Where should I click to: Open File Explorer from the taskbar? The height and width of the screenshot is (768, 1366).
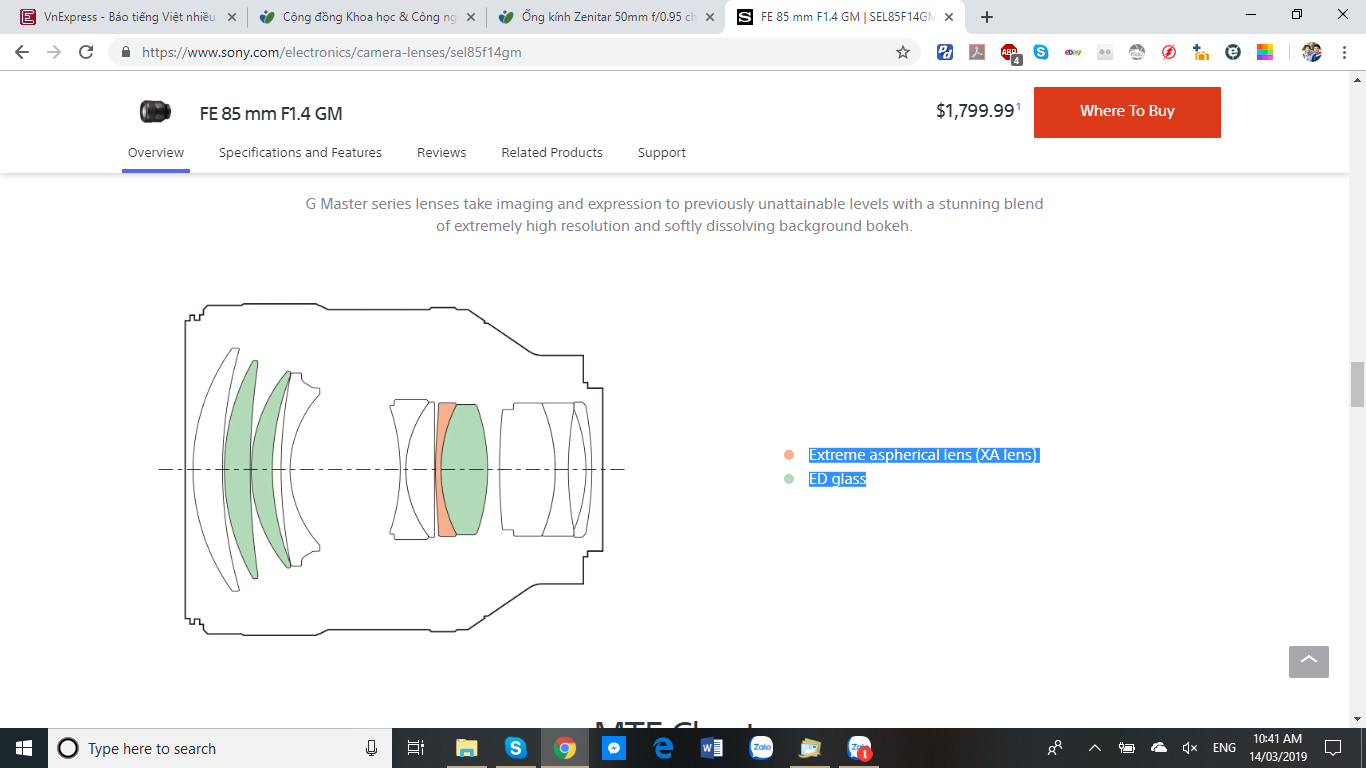466,748
